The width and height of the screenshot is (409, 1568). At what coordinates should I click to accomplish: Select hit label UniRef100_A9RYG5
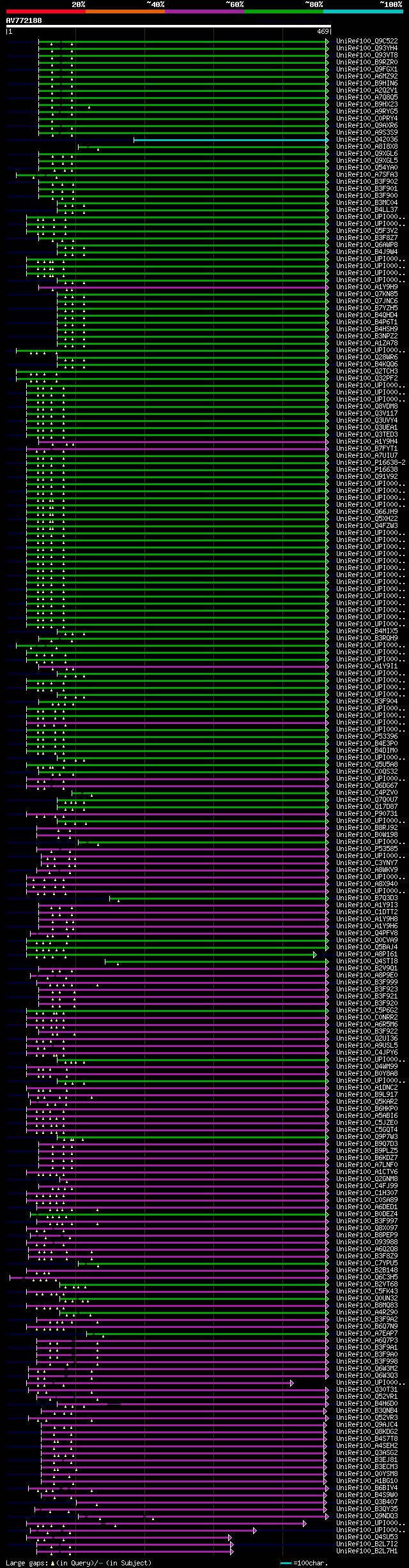367,111
